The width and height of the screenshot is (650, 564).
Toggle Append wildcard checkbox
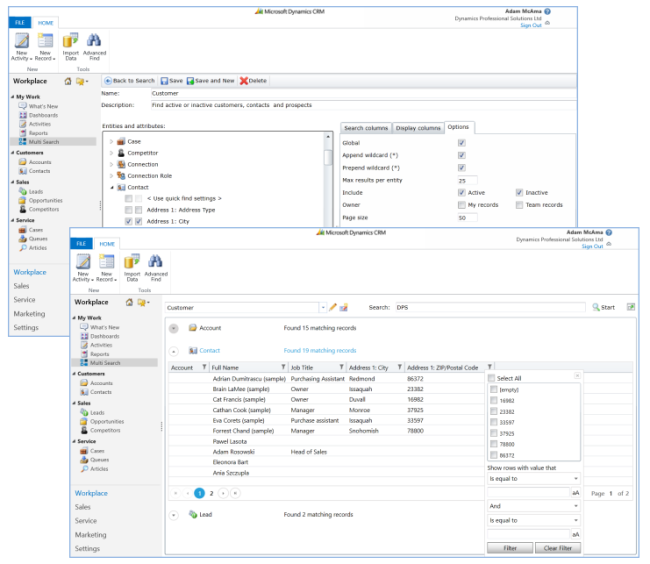[461, 155]
